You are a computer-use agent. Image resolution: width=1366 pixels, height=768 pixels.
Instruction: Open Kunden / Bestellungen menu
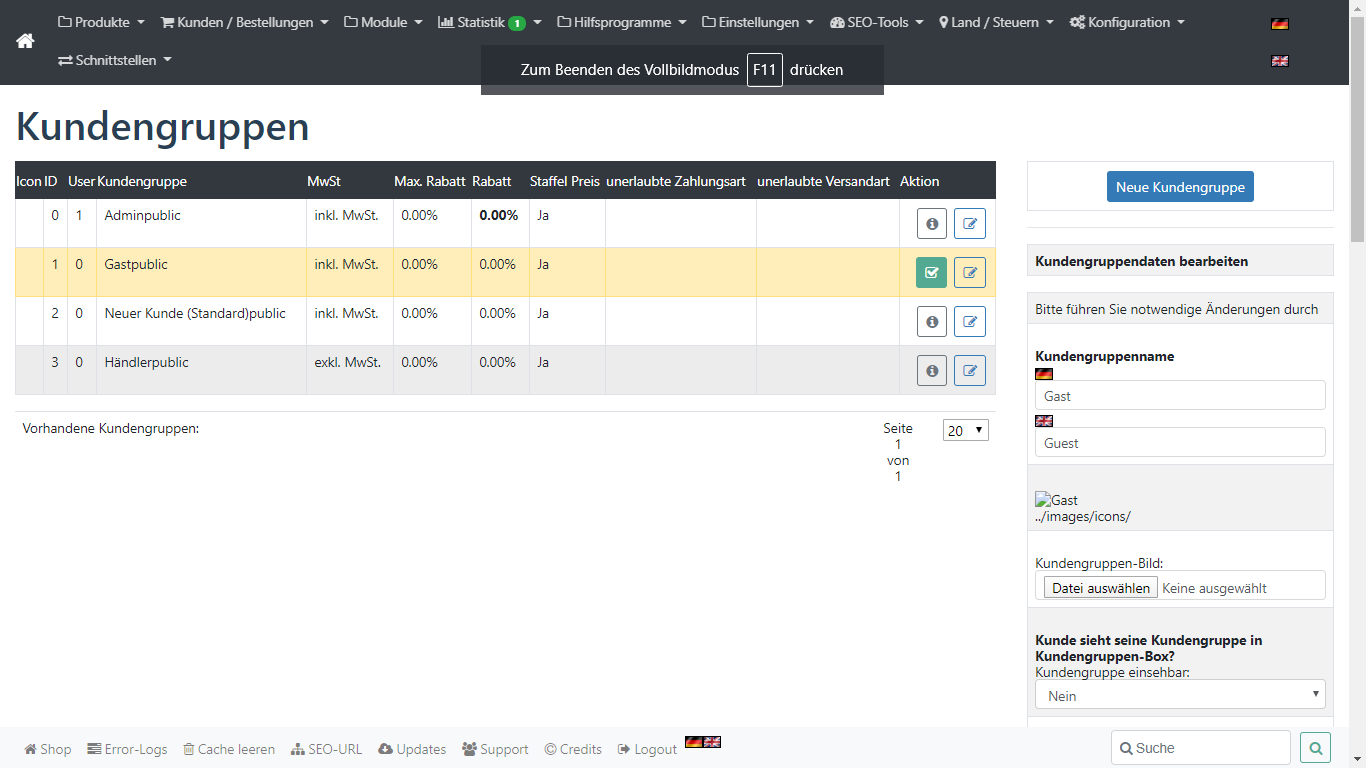point(244,22)
